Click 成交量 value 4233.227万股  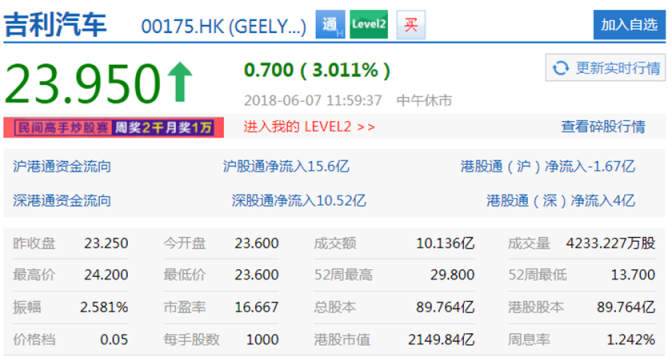pos(610,243)
